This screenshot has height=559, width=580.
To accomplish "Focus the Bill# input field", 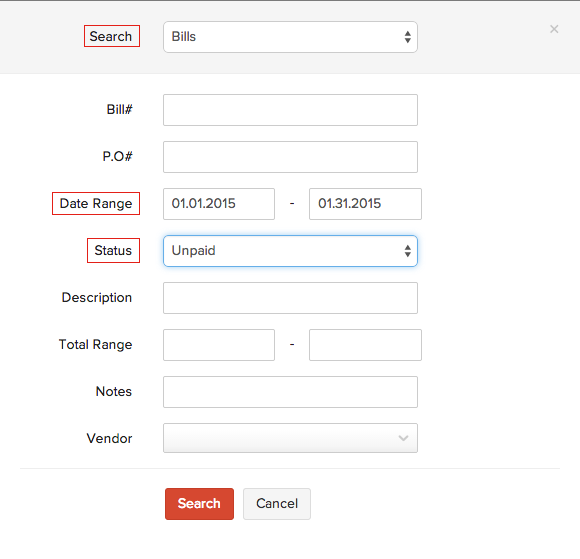I will pos(290,110).
